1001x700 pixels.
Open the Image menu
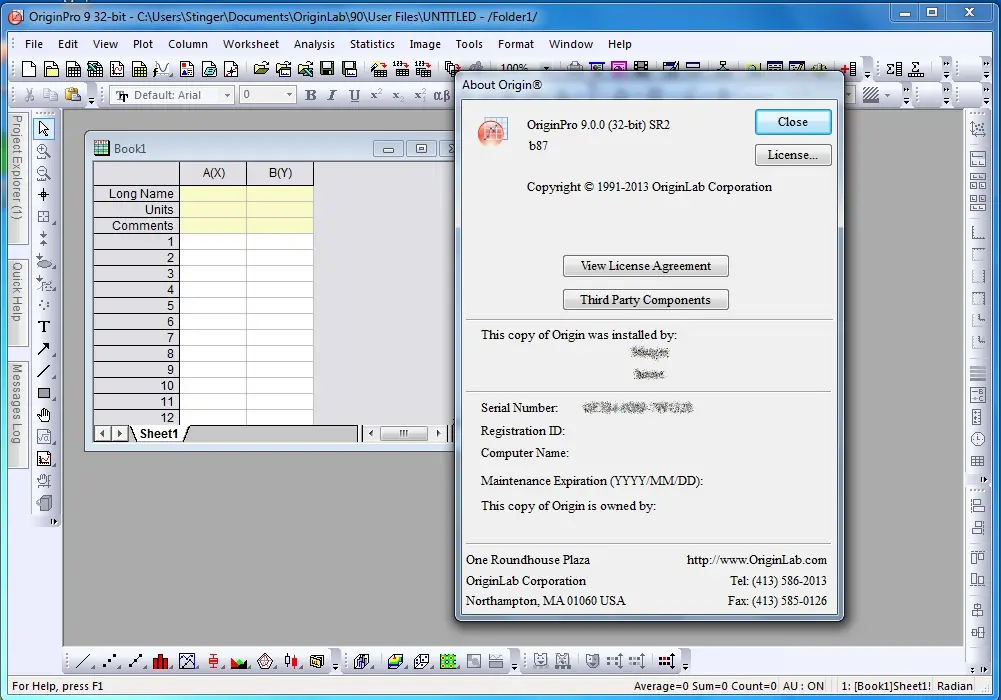[x=425, y=44]
